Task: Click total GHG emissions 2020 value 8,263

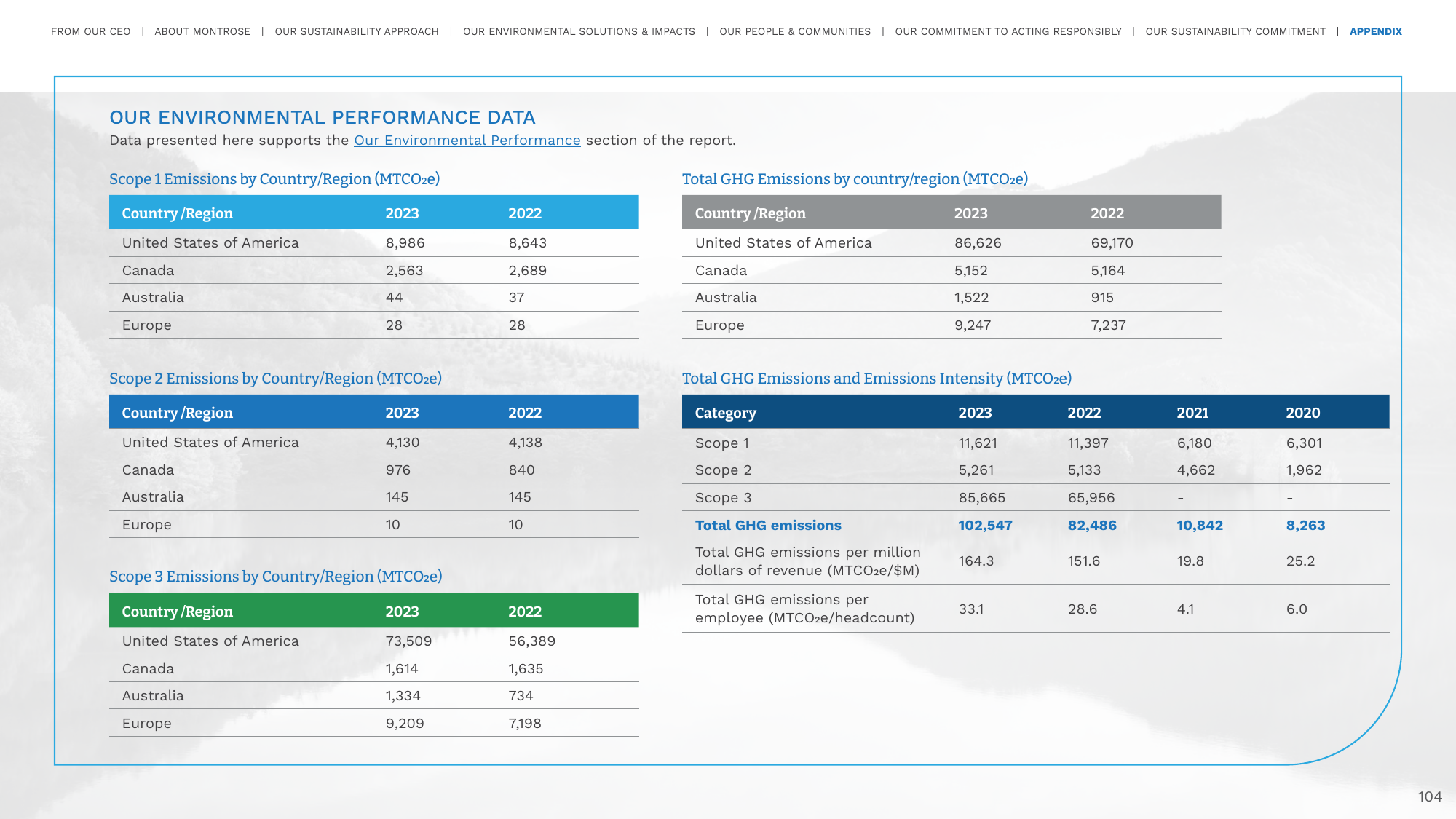Action: point(1305,526)
